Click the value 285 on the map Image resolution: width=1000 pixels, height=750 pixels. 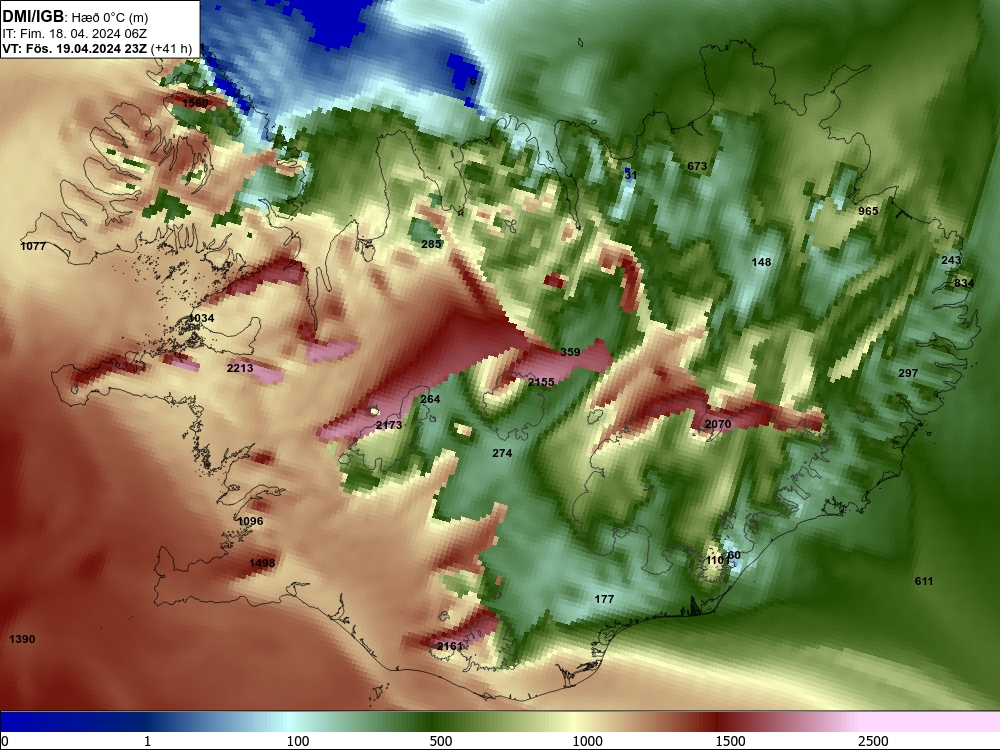(431, 244)
